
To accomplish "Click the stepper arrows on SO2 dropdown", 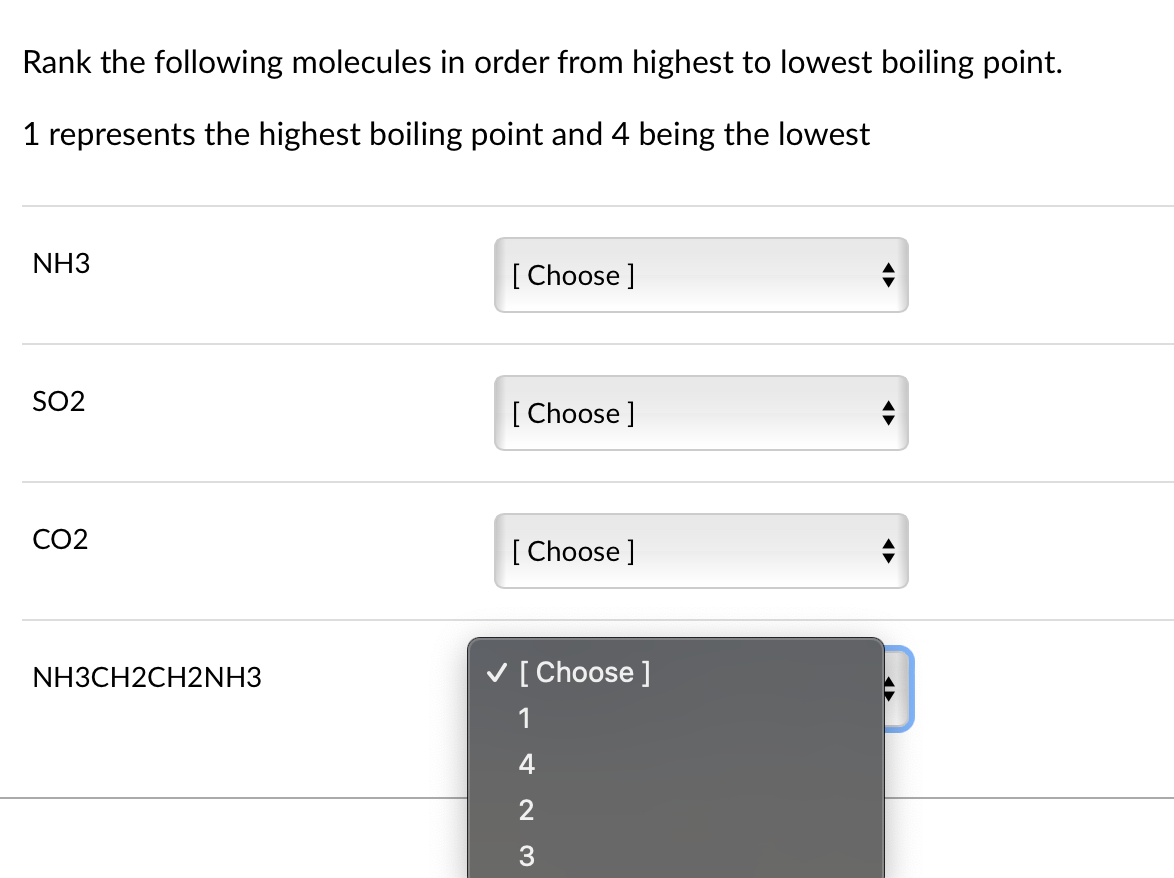I will click(x=888, y=413).
